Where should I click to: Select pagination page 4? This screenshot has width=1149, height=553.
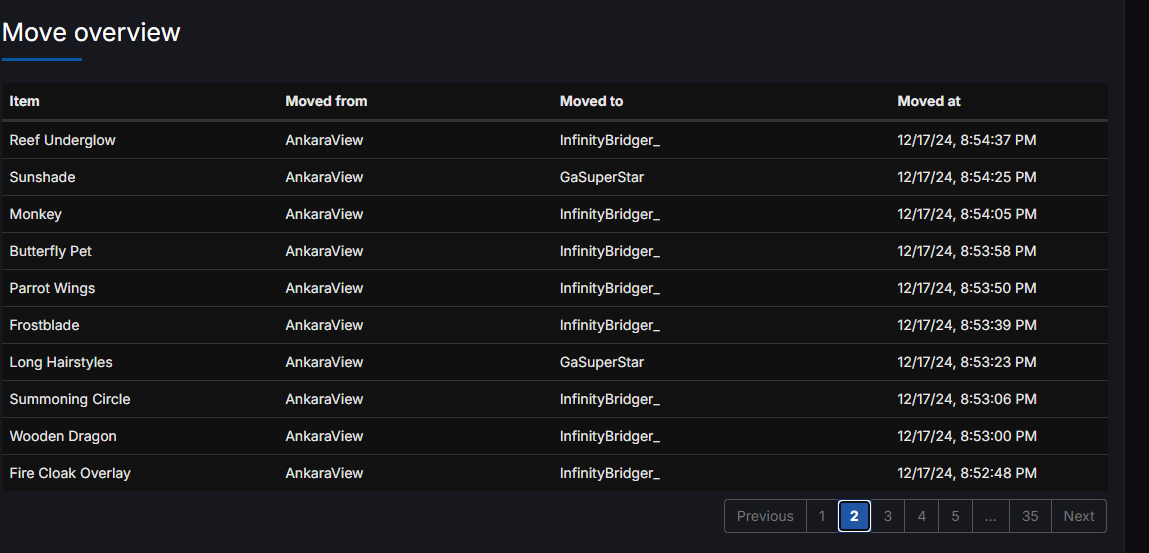[x=921, y=516]
